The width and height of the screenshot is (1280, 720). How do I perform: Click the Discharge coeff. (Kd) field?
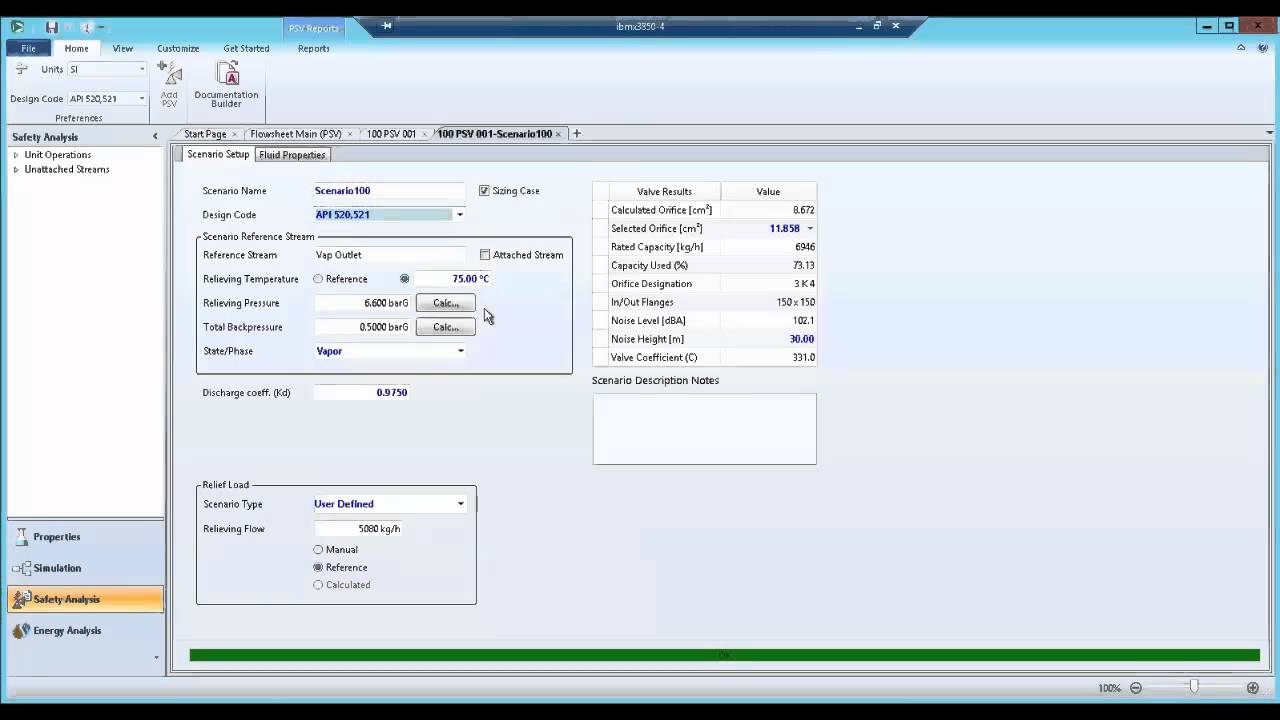361,393
